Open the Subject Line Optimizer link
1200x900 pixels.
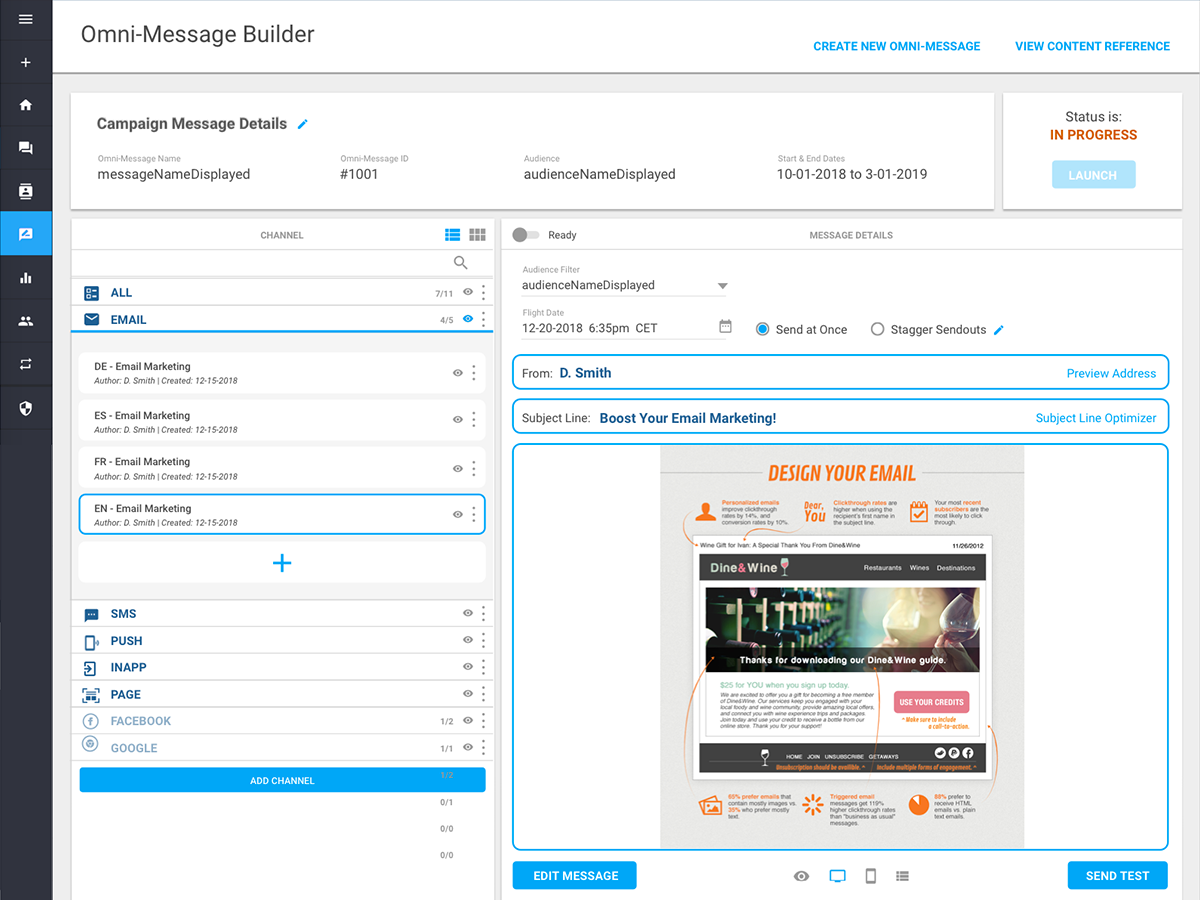(1096, 418)
